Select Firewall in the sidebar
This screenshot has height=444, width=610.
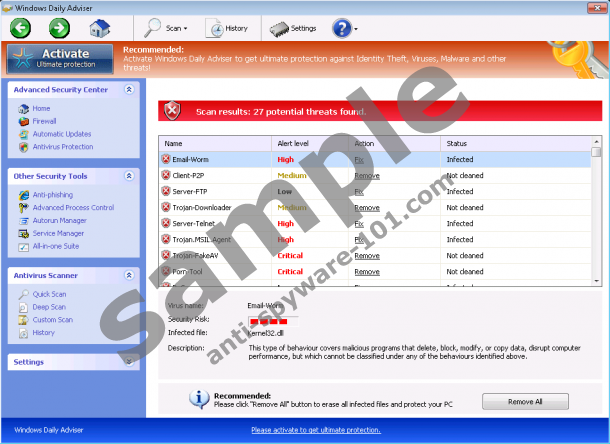(x=44, y=121)
